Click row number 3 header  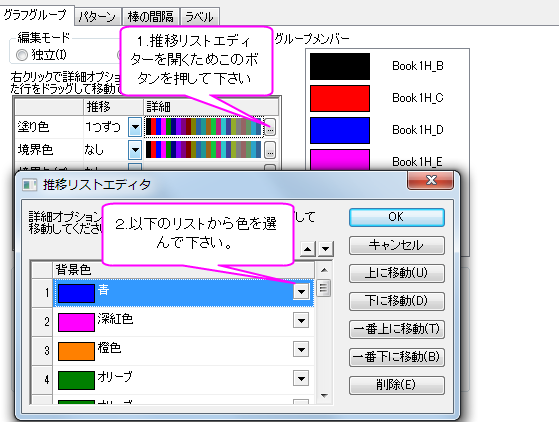tap(42, 351)
